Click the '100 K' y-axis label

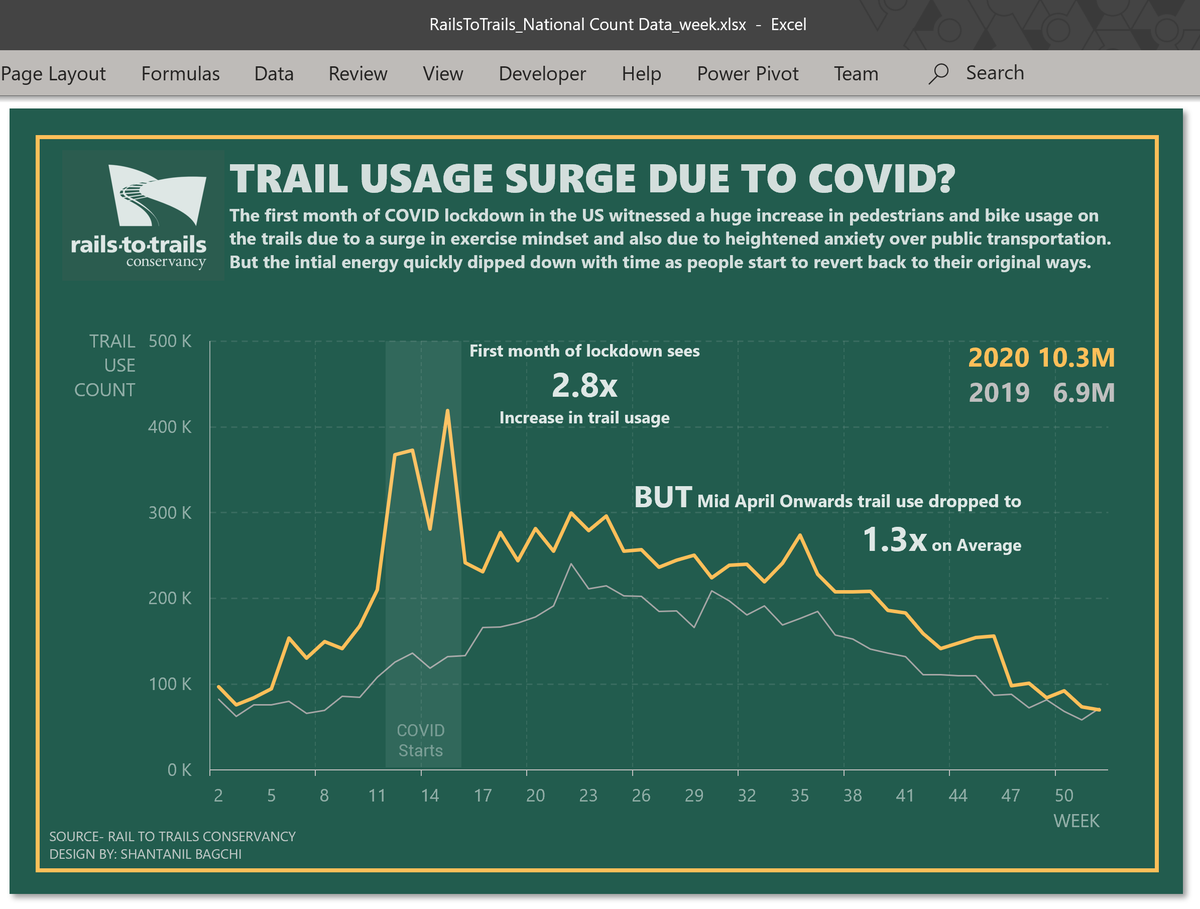[x=170, y=684]
